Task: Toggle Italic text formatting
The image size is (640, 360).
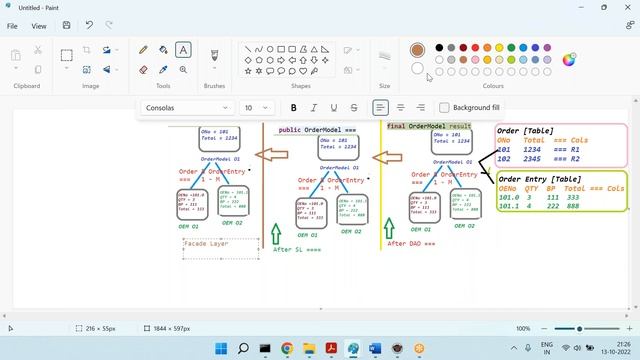Action: click(x=313, y=108)
